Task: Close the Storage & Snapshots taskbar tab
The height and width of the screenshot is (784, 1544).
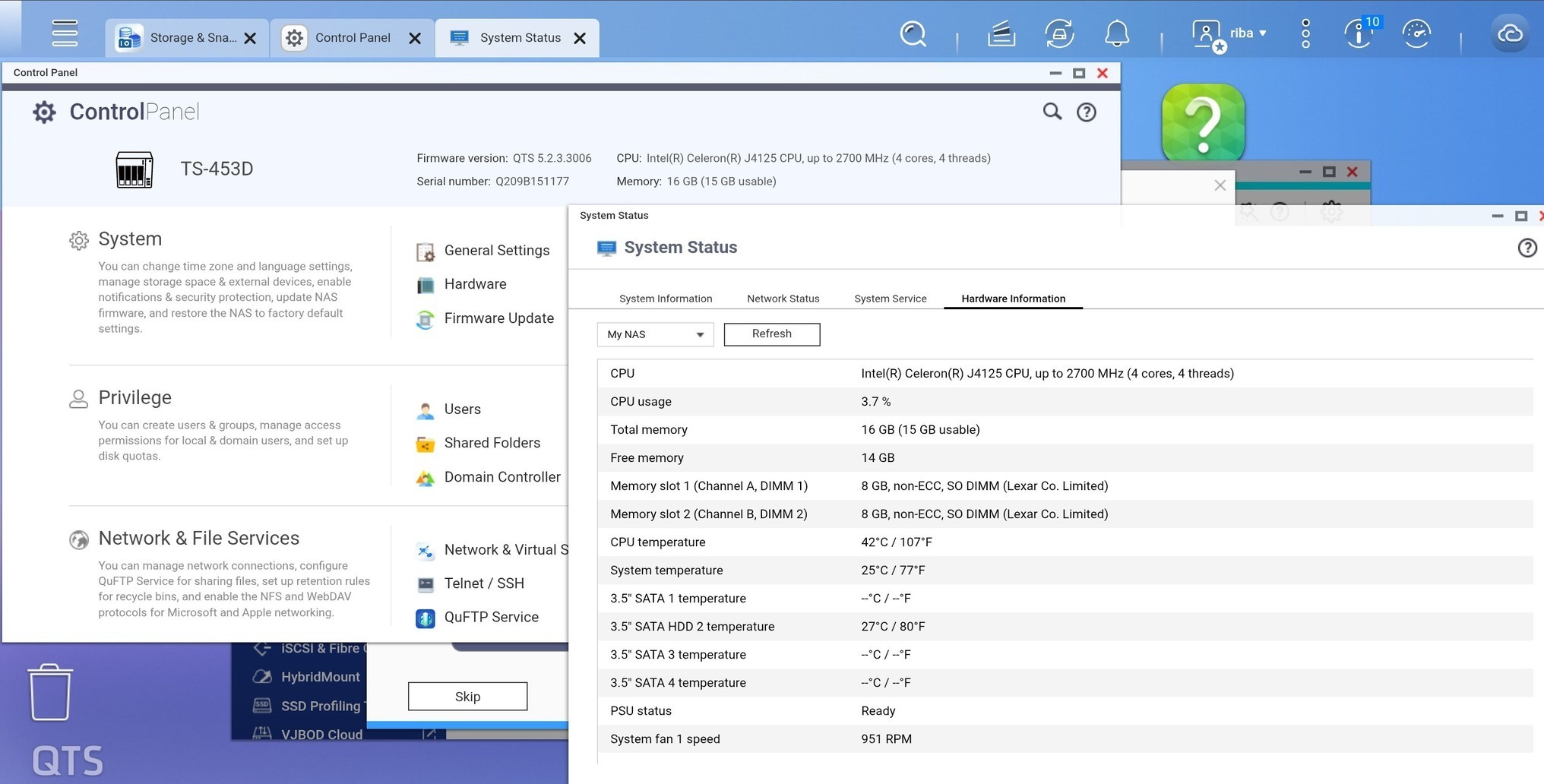Action: [x=250, y=38]
